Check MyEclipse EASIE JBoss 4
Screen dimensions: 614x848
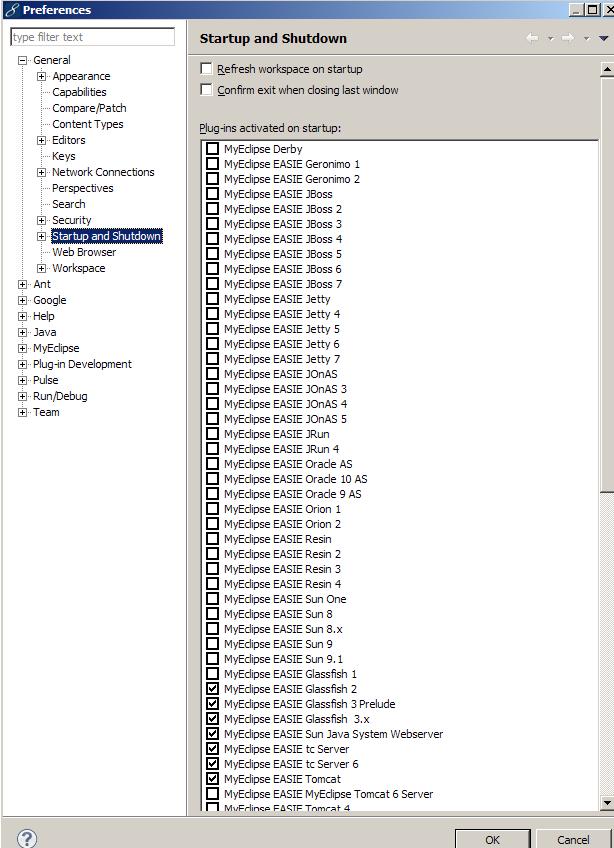tap(213, 238)
